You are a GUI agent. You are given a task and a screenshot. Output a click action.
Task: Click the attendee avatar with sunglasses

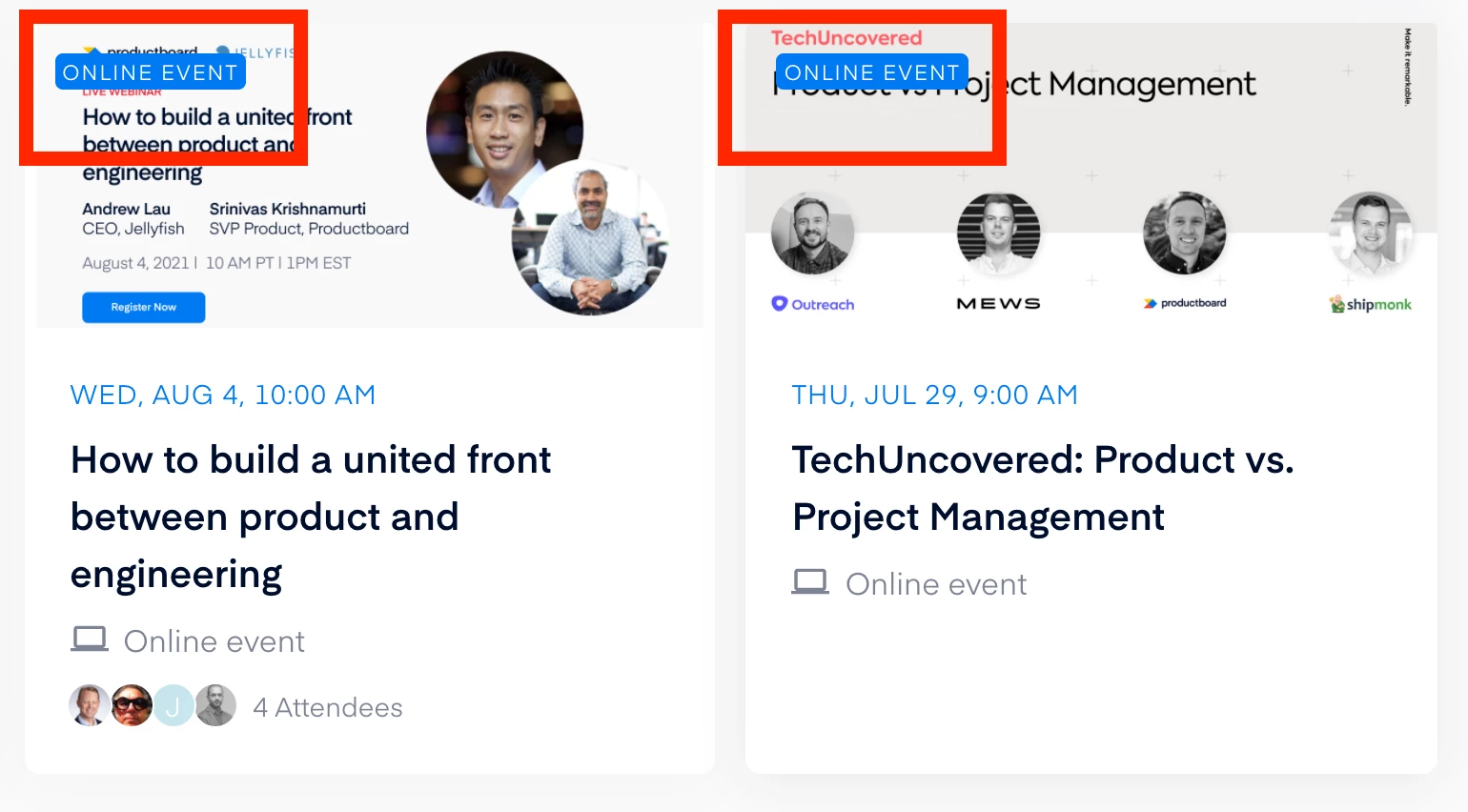[x=132, y=706]
